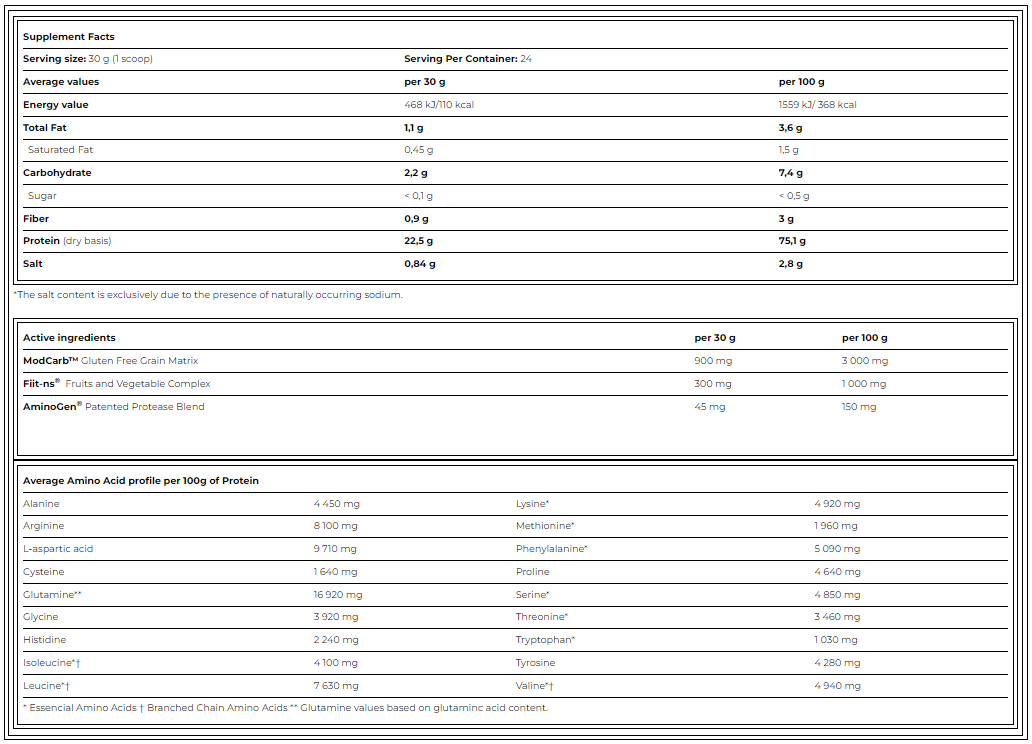Click the Serving Per Container label

pyautogui.click(x=460, y=59)
